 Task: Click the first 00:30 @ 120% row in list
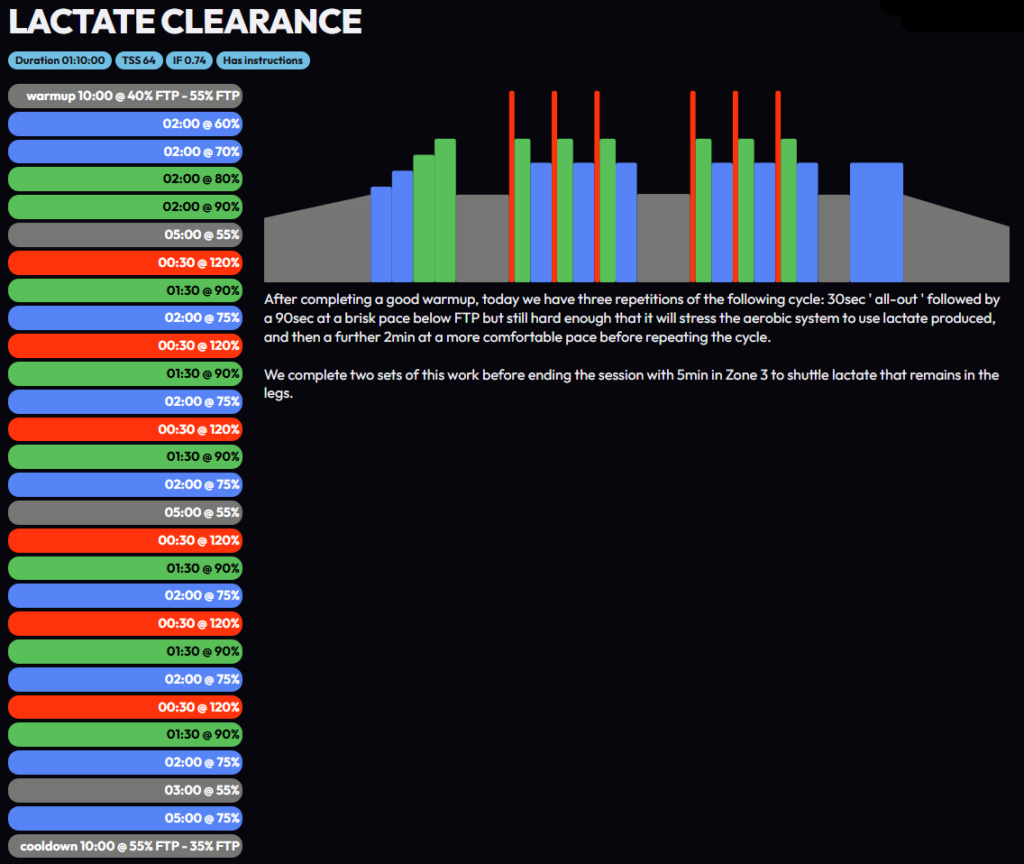tap(125, 263)
